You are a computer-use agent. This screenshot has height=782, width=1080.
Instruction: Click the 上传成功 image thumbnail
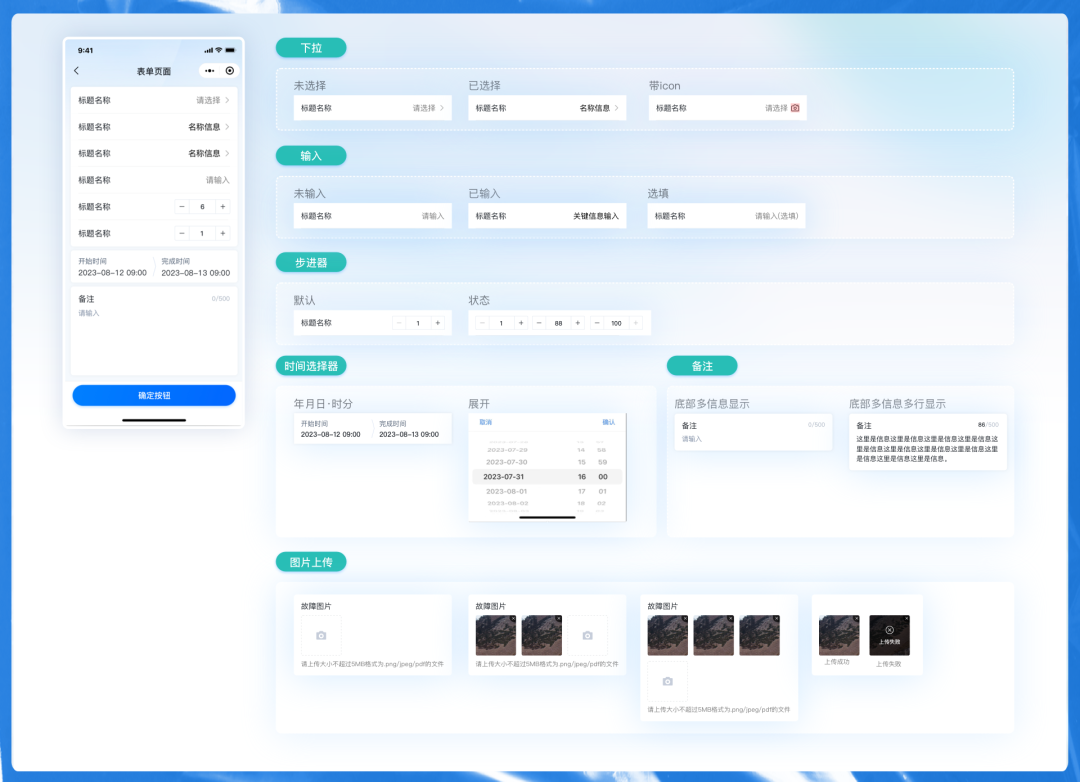click(839, 635)
